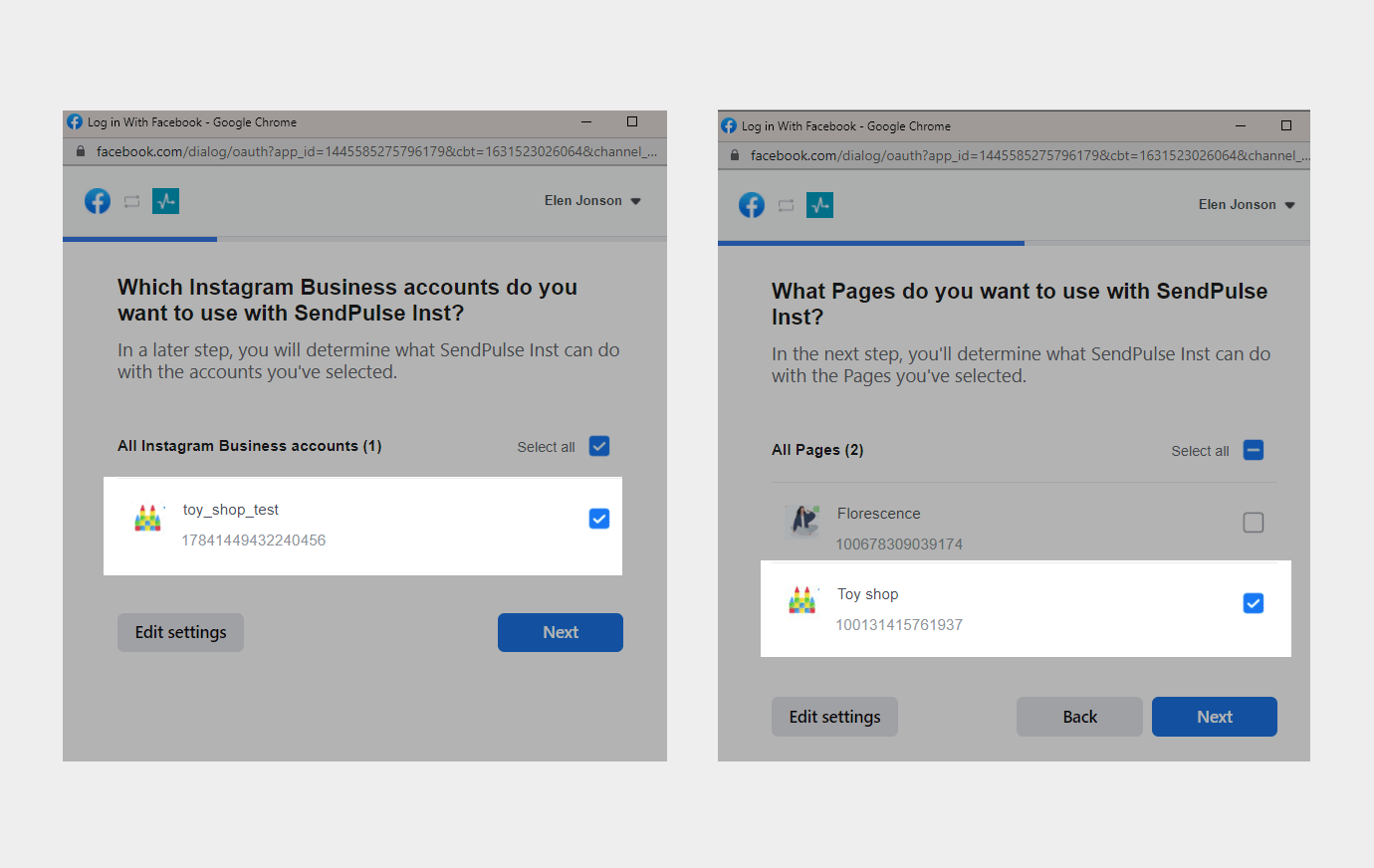This screenshot has height=868, width=1374.
Task: Click 'Select all' label in Instagram accounts dialog
Action: pyautogui.click(x=546, y=447)
